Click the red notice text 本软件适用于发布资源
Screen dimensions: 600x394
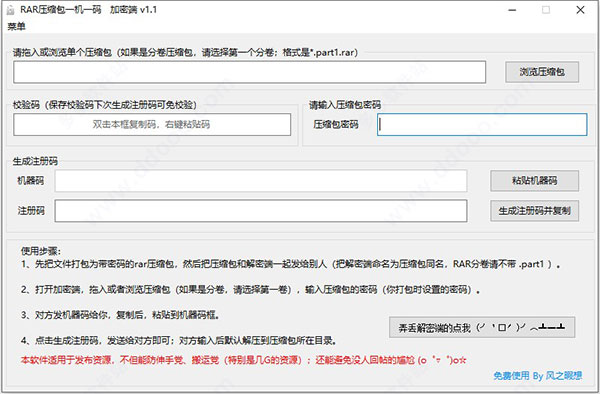pos(243,360)
